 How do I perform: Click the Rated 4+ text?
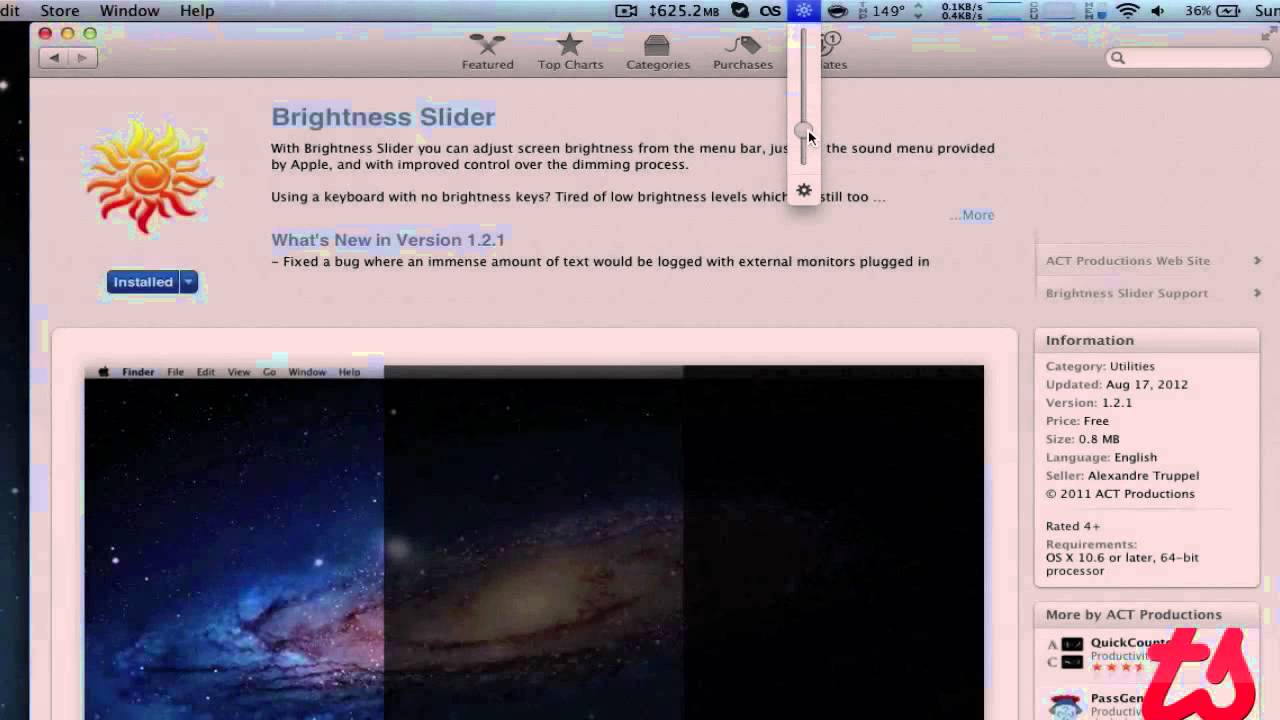[1073, 526]
